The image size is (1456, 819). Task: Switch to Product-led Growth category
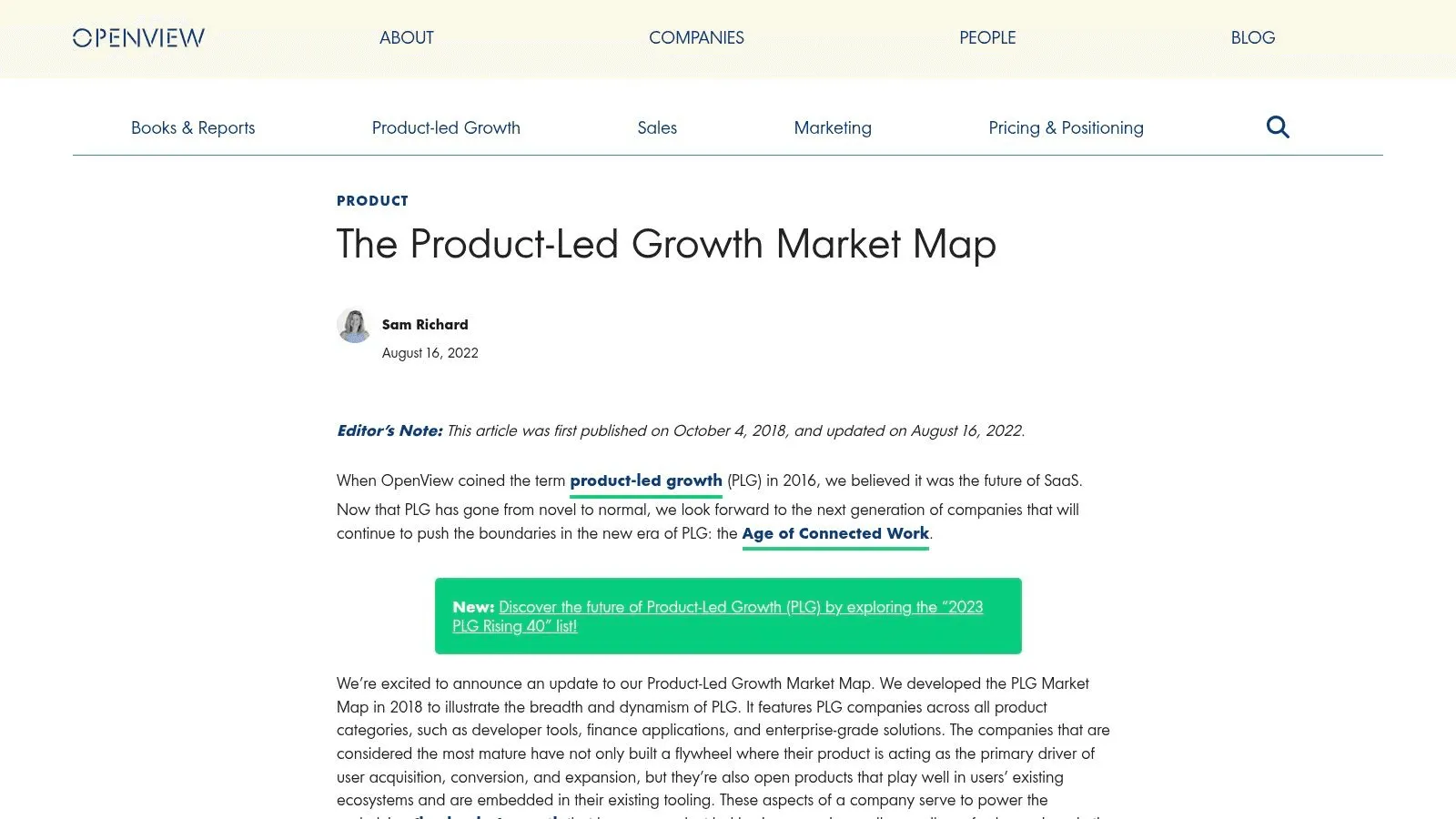click(446, 127)
